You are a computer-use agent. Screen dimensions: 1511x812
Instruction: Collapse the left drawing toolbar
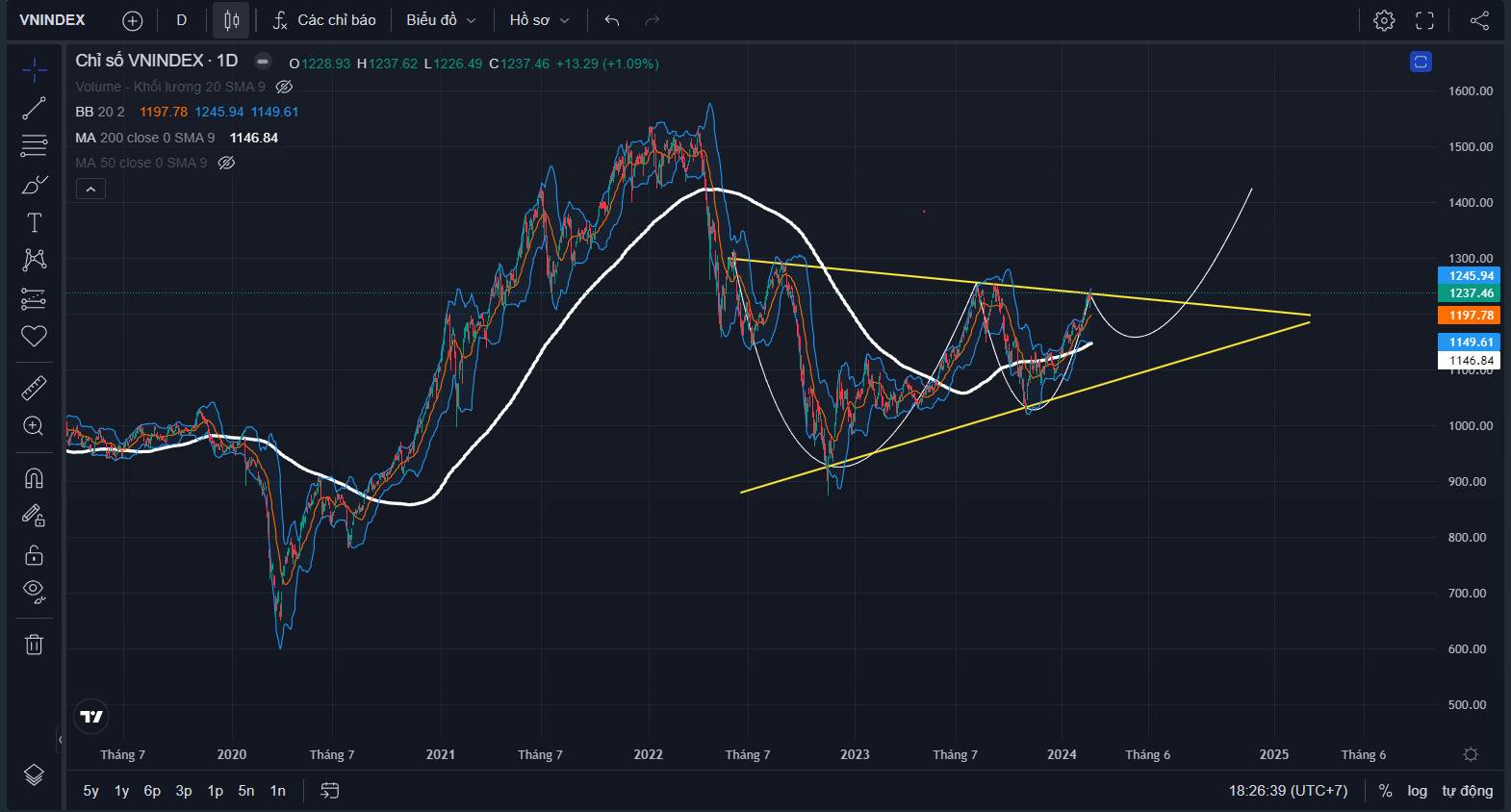(x=60, y=740)
